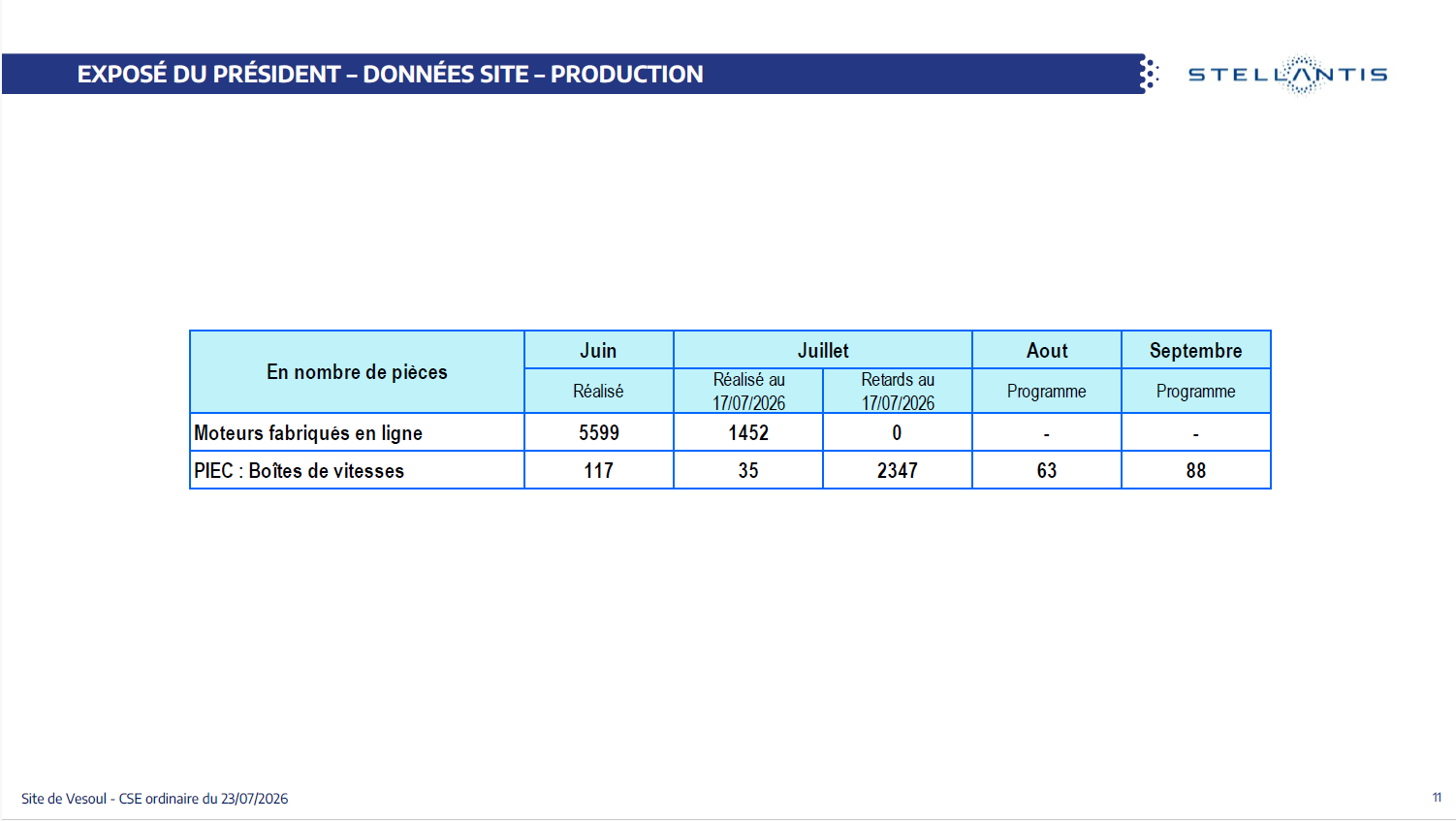Click the Juin column header

coord(598,351)
